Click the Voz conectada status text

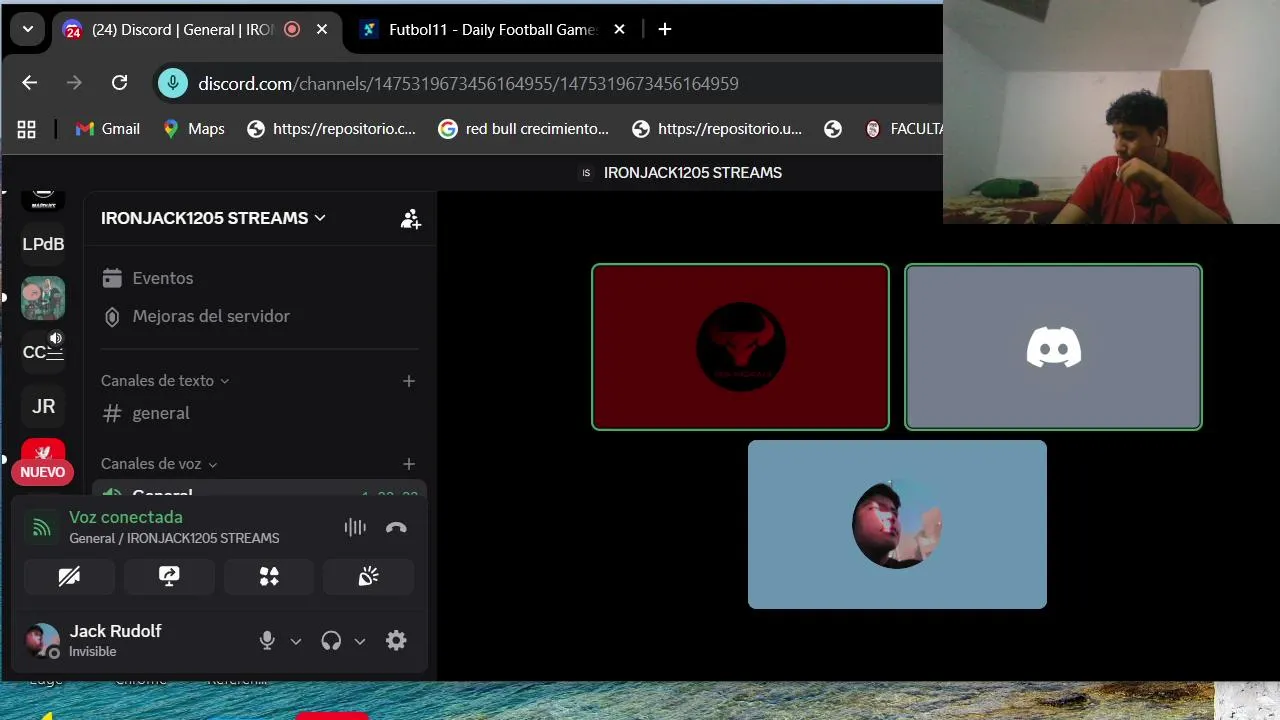(x=126, y=517)
